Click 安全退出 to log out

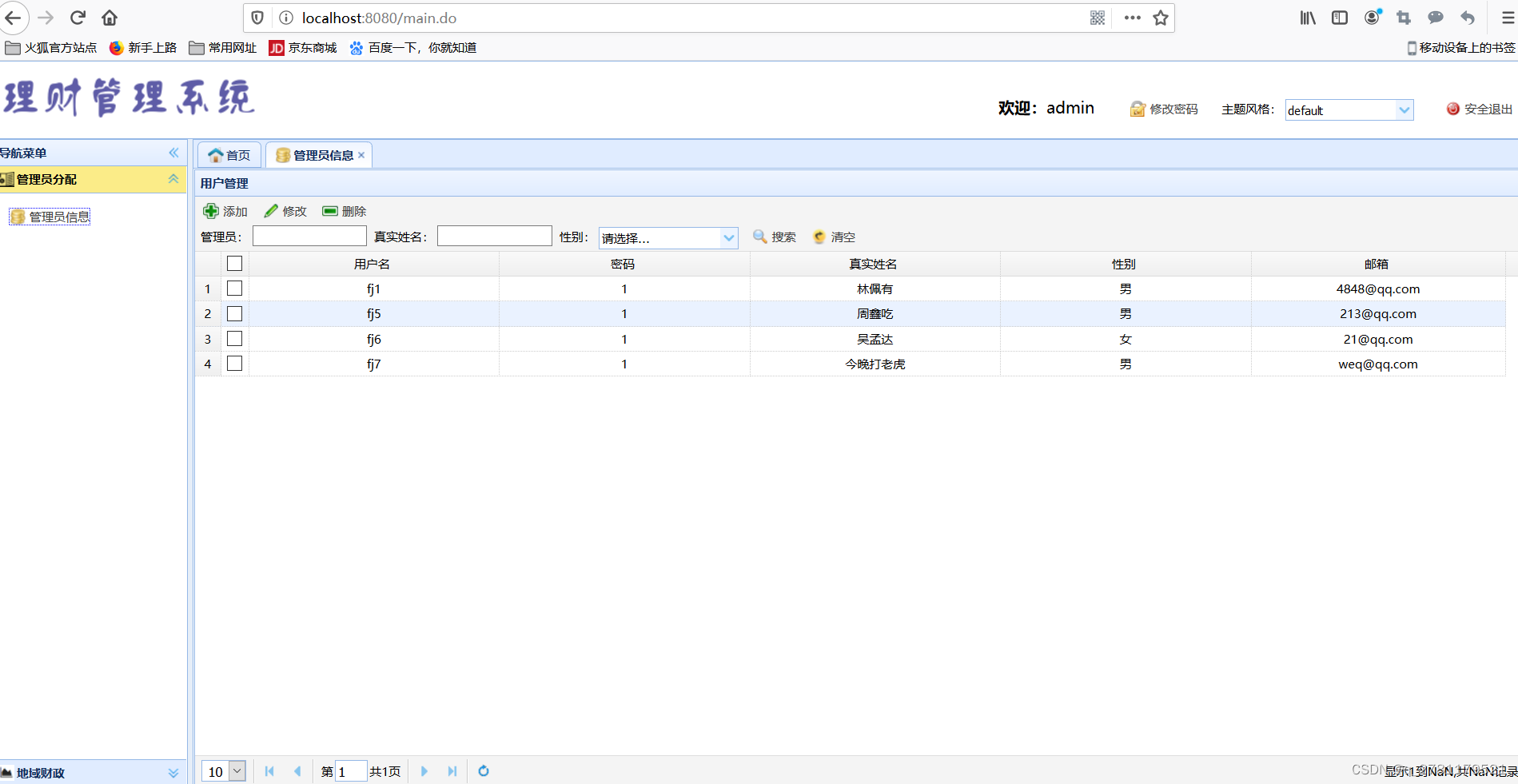(x=1480, y=109)
